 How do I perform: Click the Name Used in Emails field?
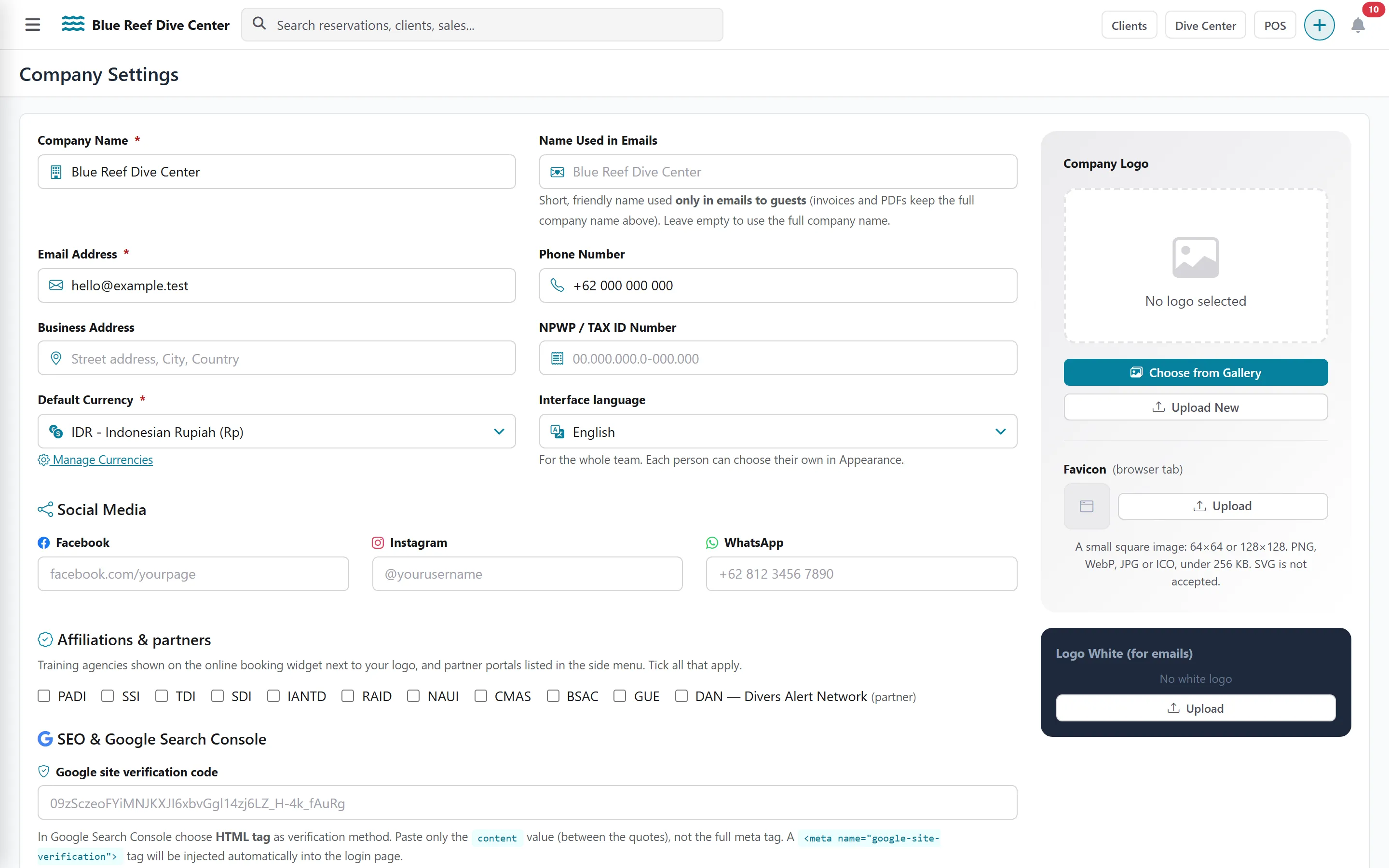coord(778,172)
